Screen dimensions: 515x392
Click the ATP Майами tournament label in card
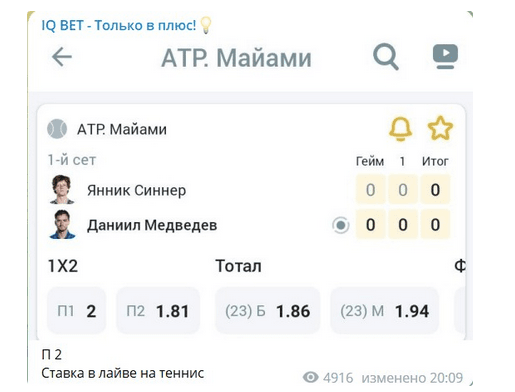[122, 129]
